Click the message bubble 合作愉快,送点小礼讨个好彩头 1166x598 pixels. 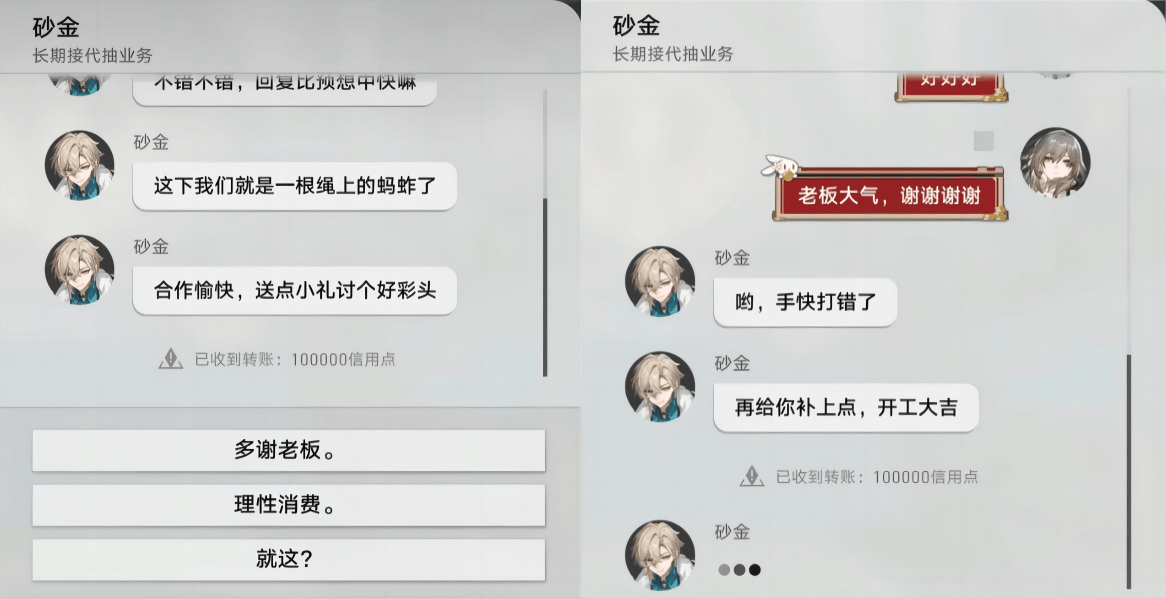tap(294, 290)
